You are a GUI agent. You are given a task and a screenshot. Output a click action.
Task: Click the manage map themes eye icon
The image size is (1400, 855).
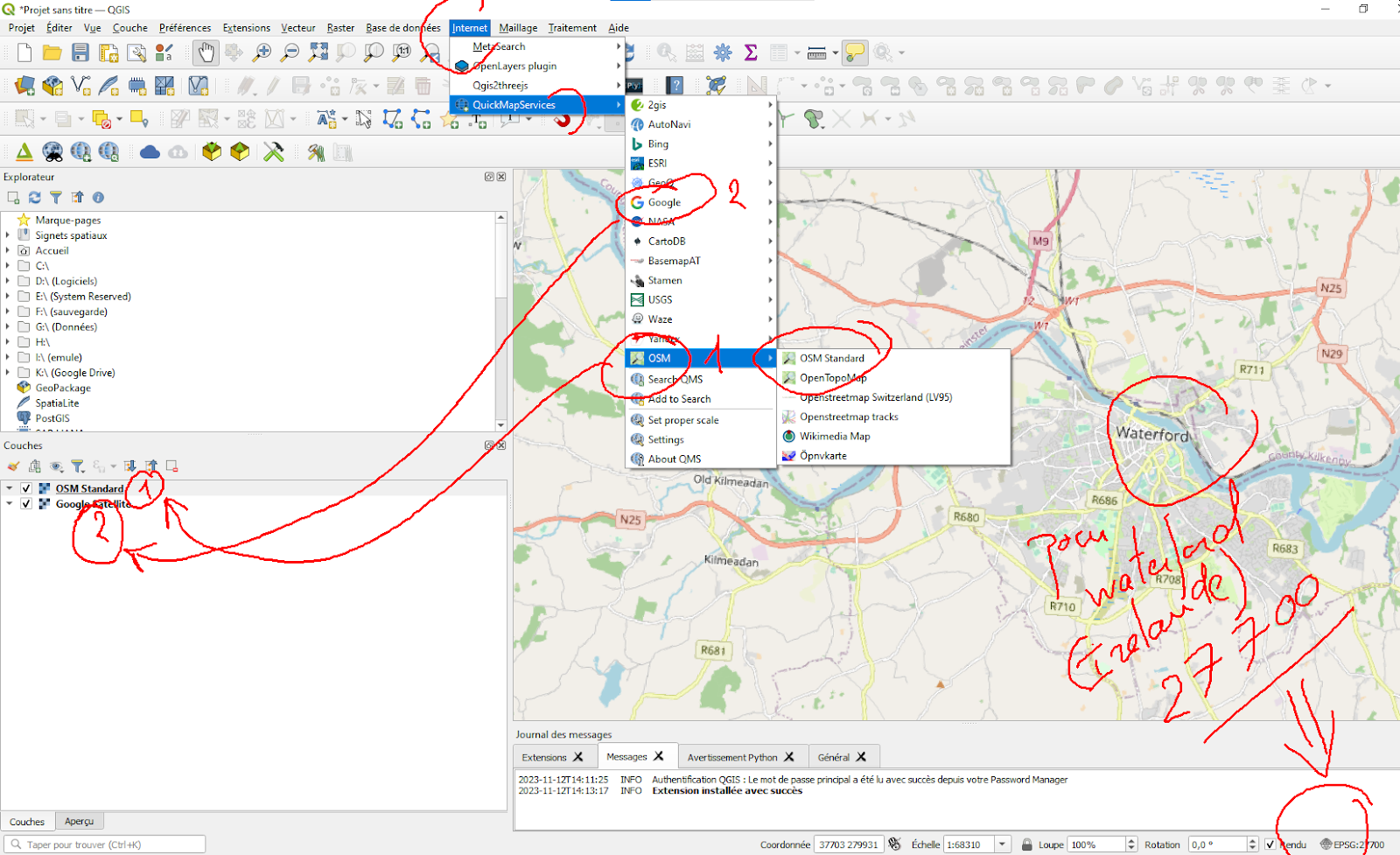pos(57,466)
